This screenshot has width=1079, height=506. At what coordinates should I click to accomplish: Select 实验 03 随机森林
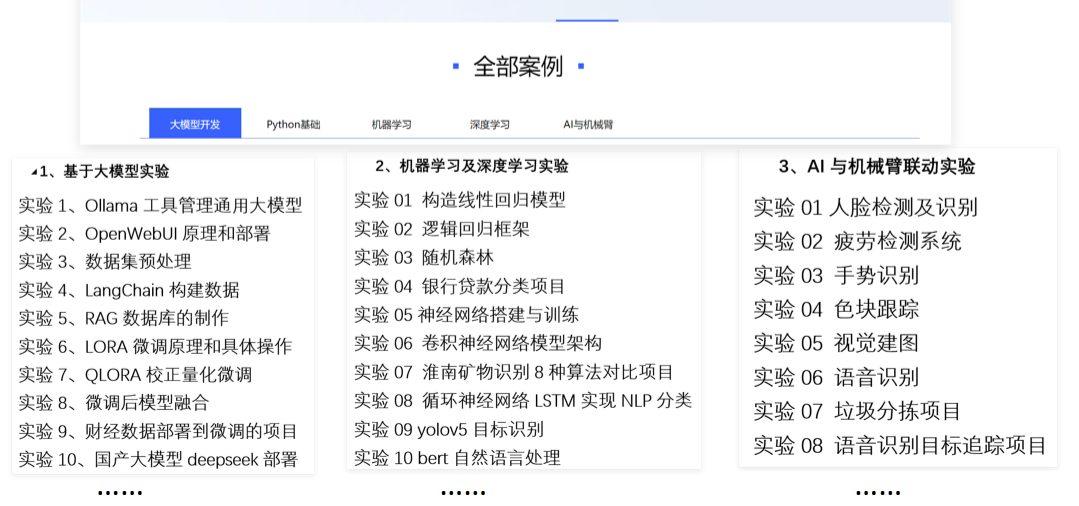[x=424, y=257]
